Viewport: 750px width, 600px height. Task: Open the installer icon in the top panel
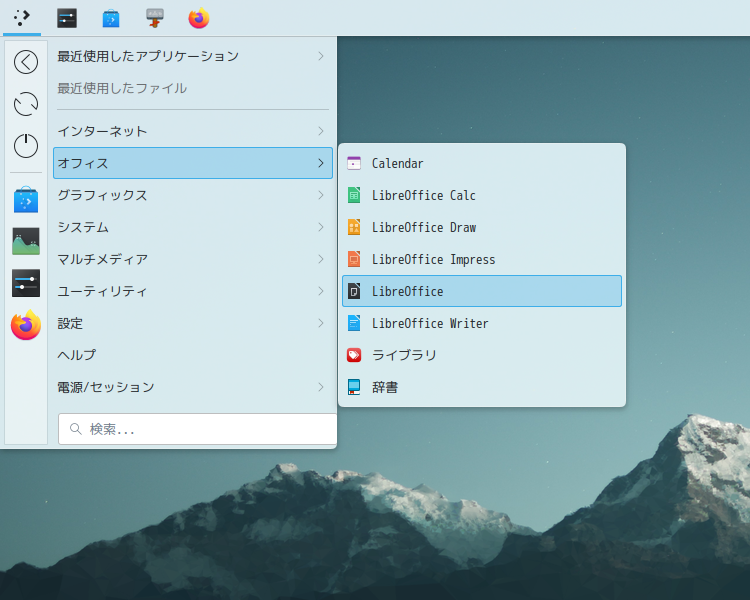tap(154, 18)
